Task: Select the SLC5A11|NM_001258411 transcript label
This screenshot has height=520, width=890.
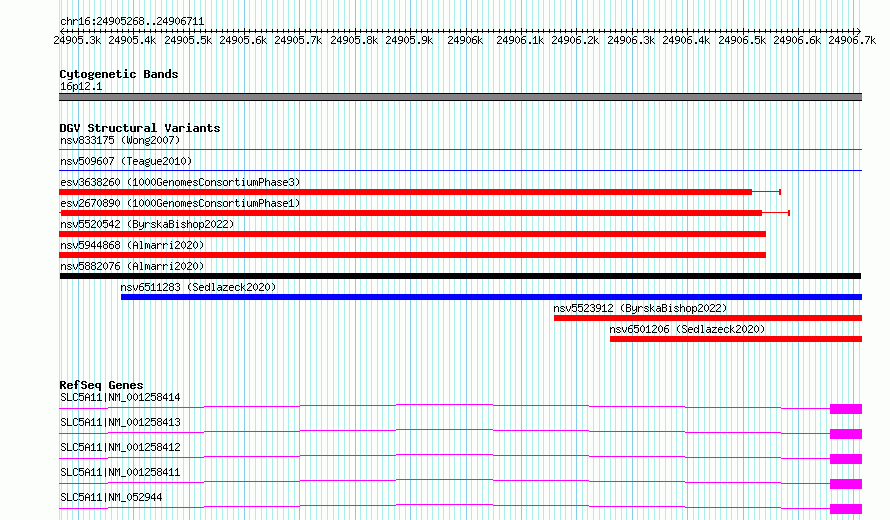Action: pos(120,472)
